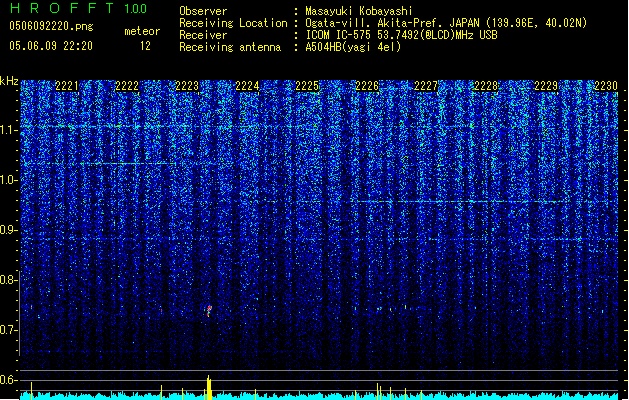Viewport: 629px width, 400px height.
Task: Select the file name 0506092220.png
Action: 51,26
